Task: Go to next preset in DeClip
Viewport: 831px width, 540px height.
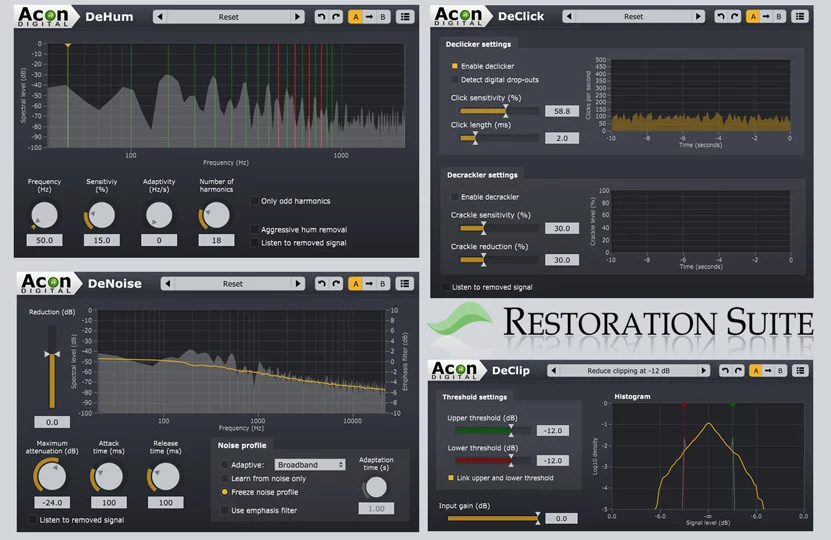Action: pyautogui.click(x=703, y=370)
